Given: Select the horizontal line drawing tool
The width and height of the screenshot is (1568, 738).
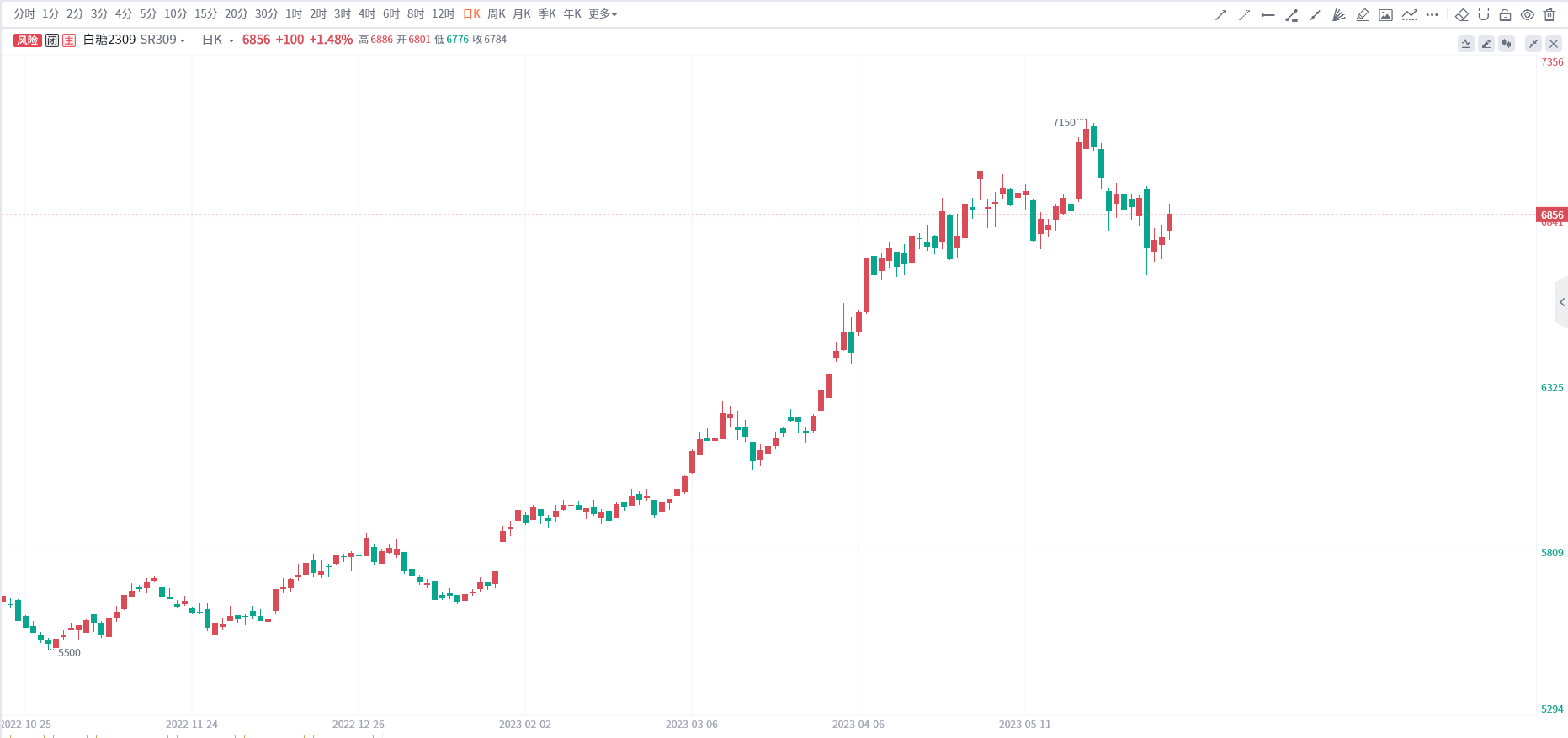Looking at the screenshot, I should point(1268,14).
